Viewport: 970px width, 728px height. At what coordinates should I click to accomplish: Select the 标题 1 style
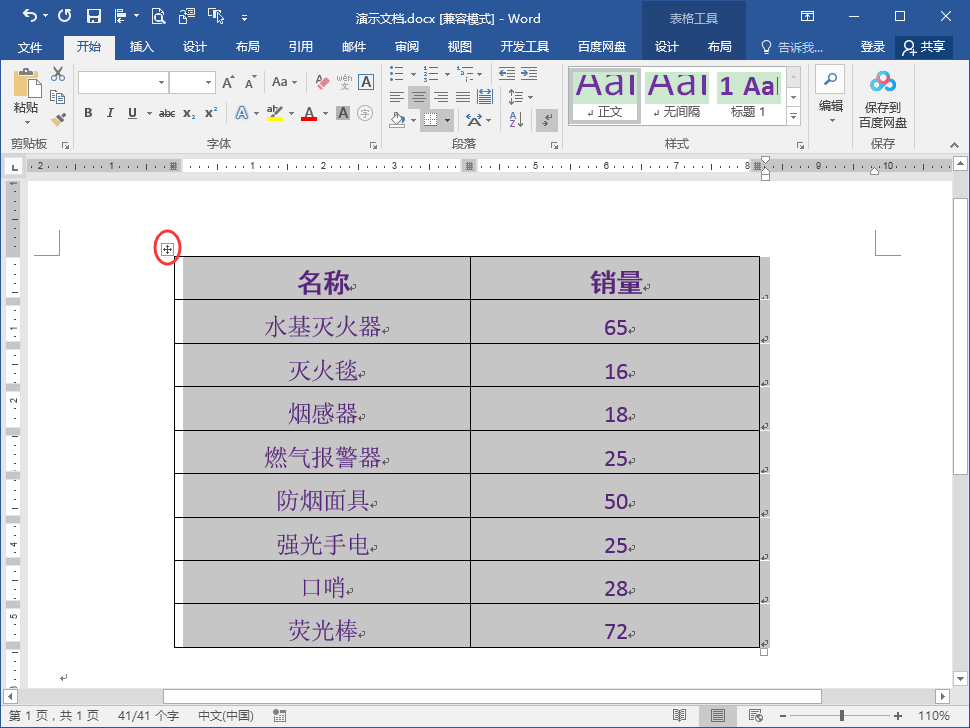click(749, 96)
